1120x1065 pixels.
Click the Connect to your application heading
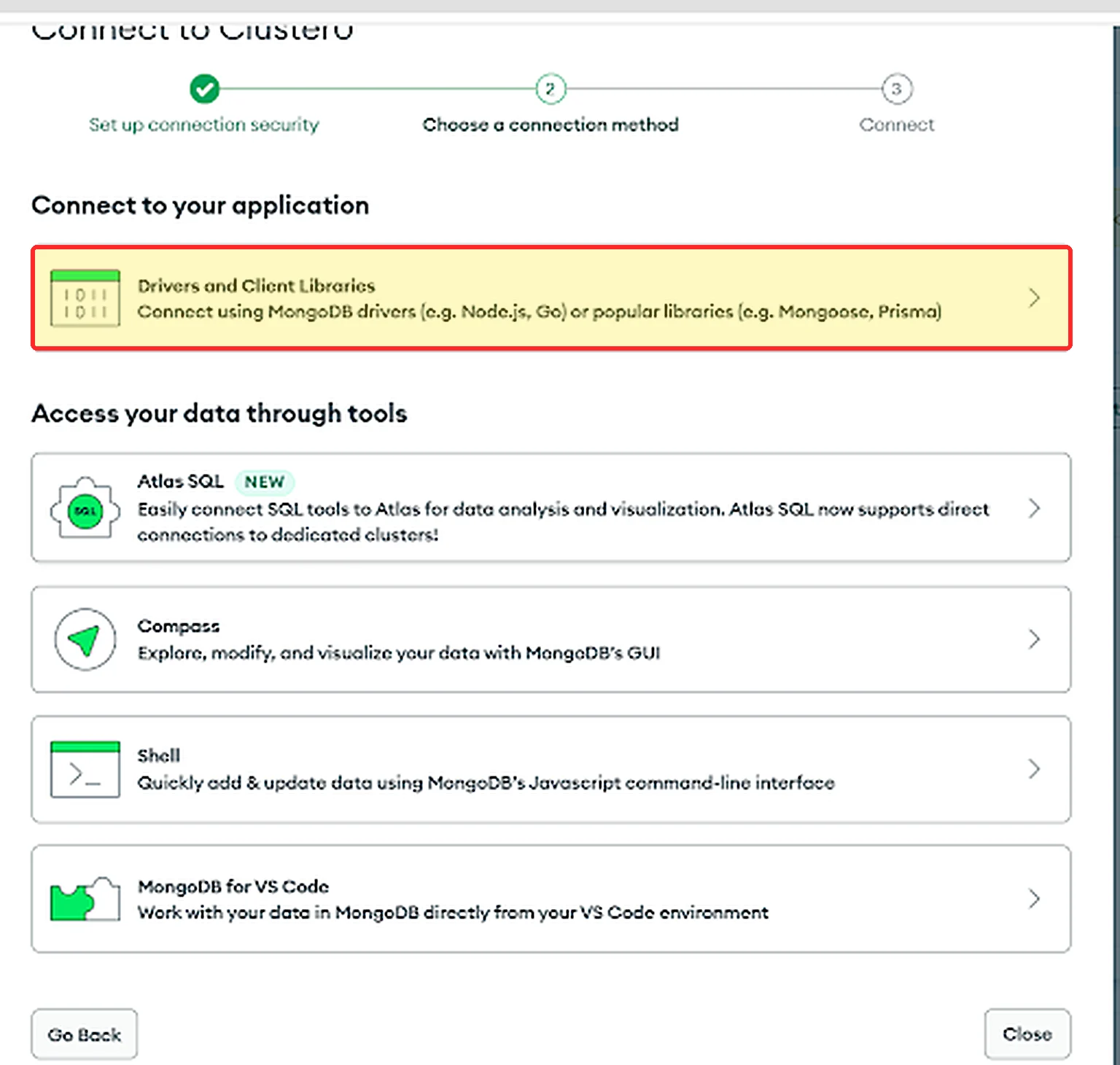pyautogui.click(x=201, y=206)
